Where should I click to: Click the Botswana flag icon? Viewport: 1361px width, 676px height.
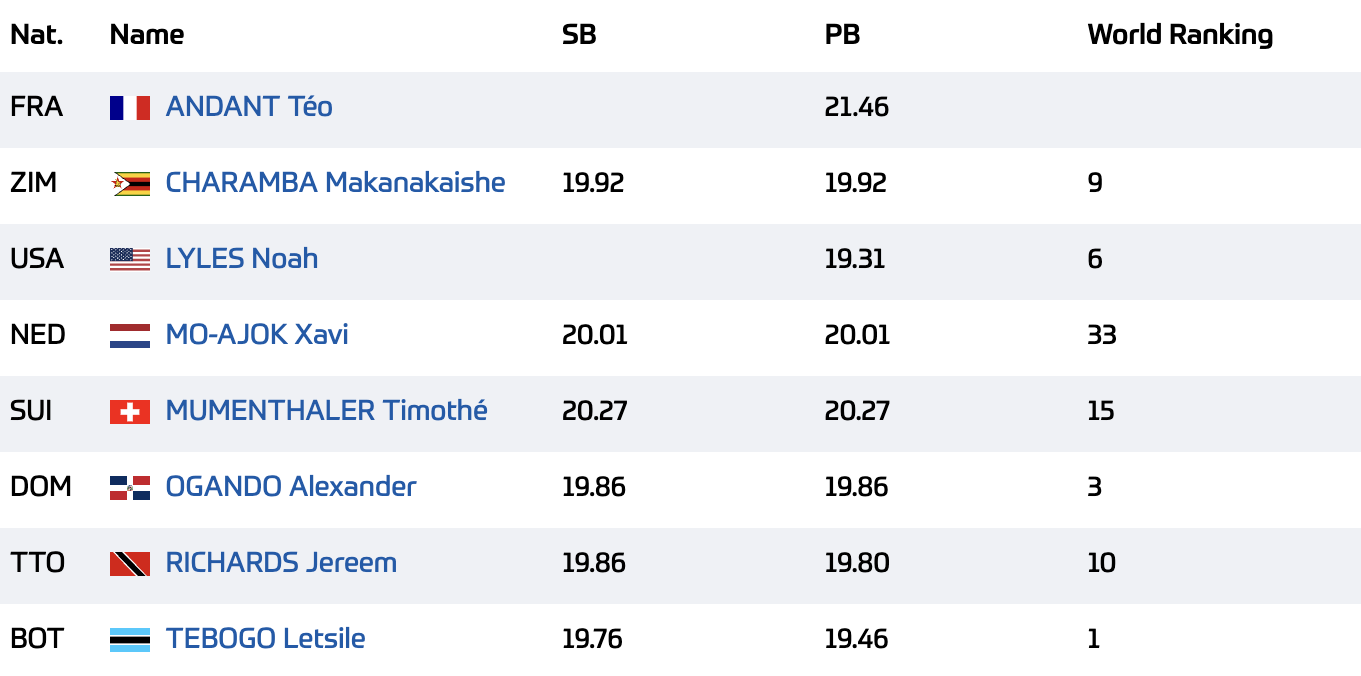[130, 639]
